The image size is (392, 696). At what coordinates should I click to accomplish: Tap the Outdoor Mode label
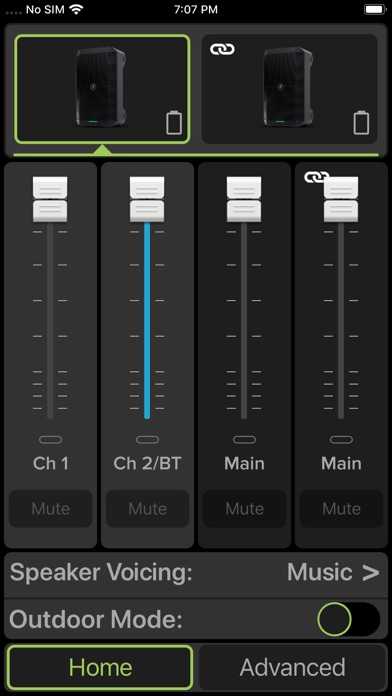click(x=96, y=619)
